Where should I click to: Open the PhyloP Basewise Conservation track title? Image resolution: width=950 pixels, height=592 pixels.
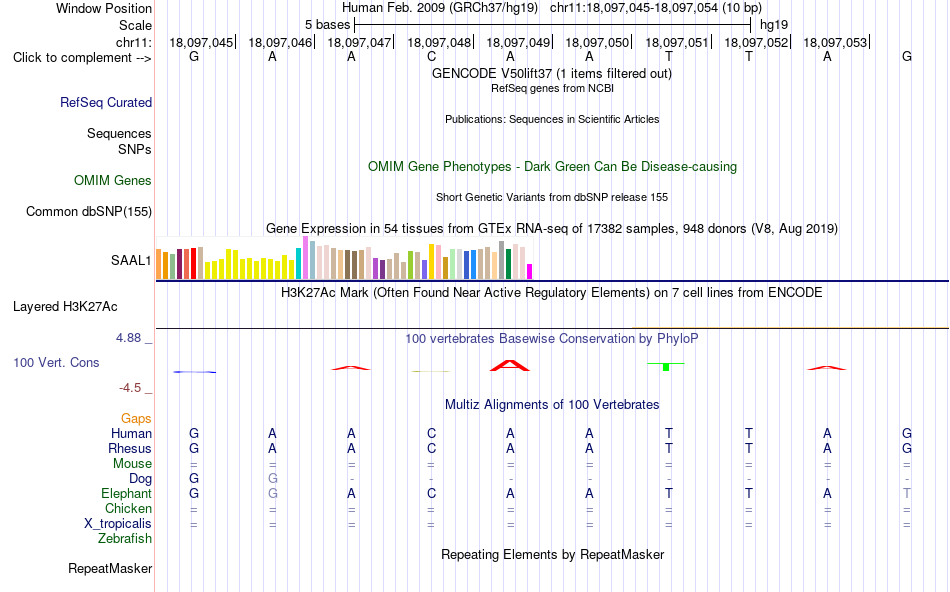(552, 339)
